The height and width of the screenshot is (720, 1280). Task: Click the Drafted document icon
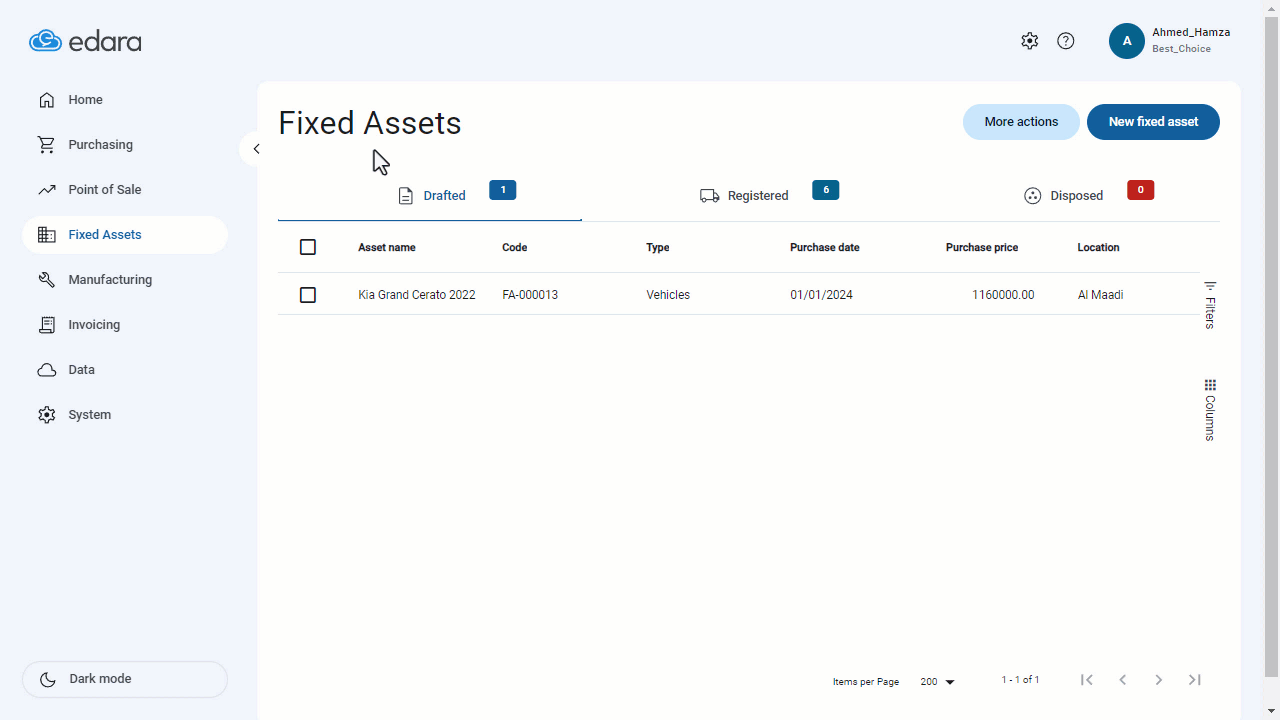405,196
